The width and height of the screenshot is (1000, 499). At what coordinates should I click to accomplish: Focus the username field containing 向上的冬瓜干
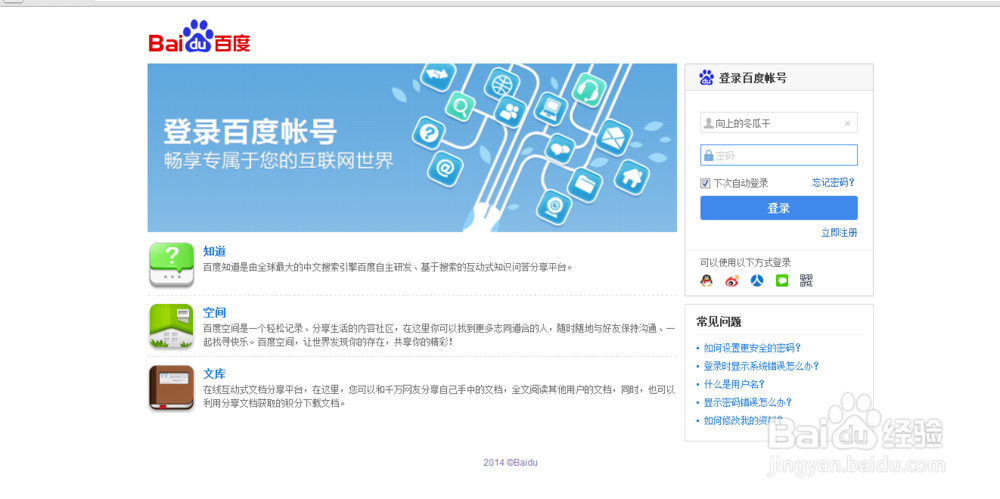pos(779,123)
